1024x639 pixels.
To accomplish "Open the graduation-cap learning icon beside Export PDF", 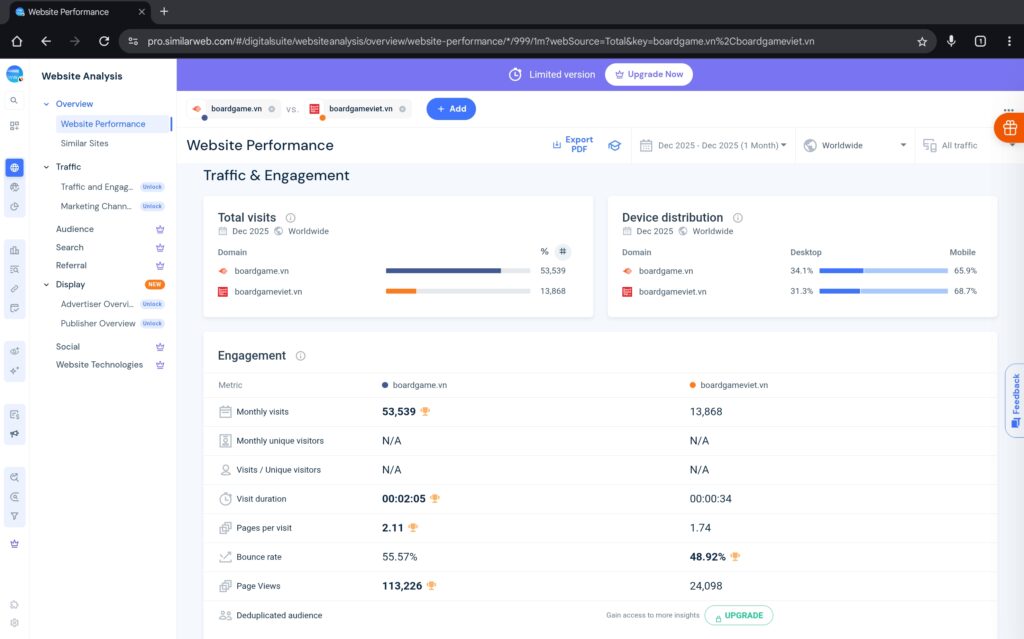I will [613, 144].
